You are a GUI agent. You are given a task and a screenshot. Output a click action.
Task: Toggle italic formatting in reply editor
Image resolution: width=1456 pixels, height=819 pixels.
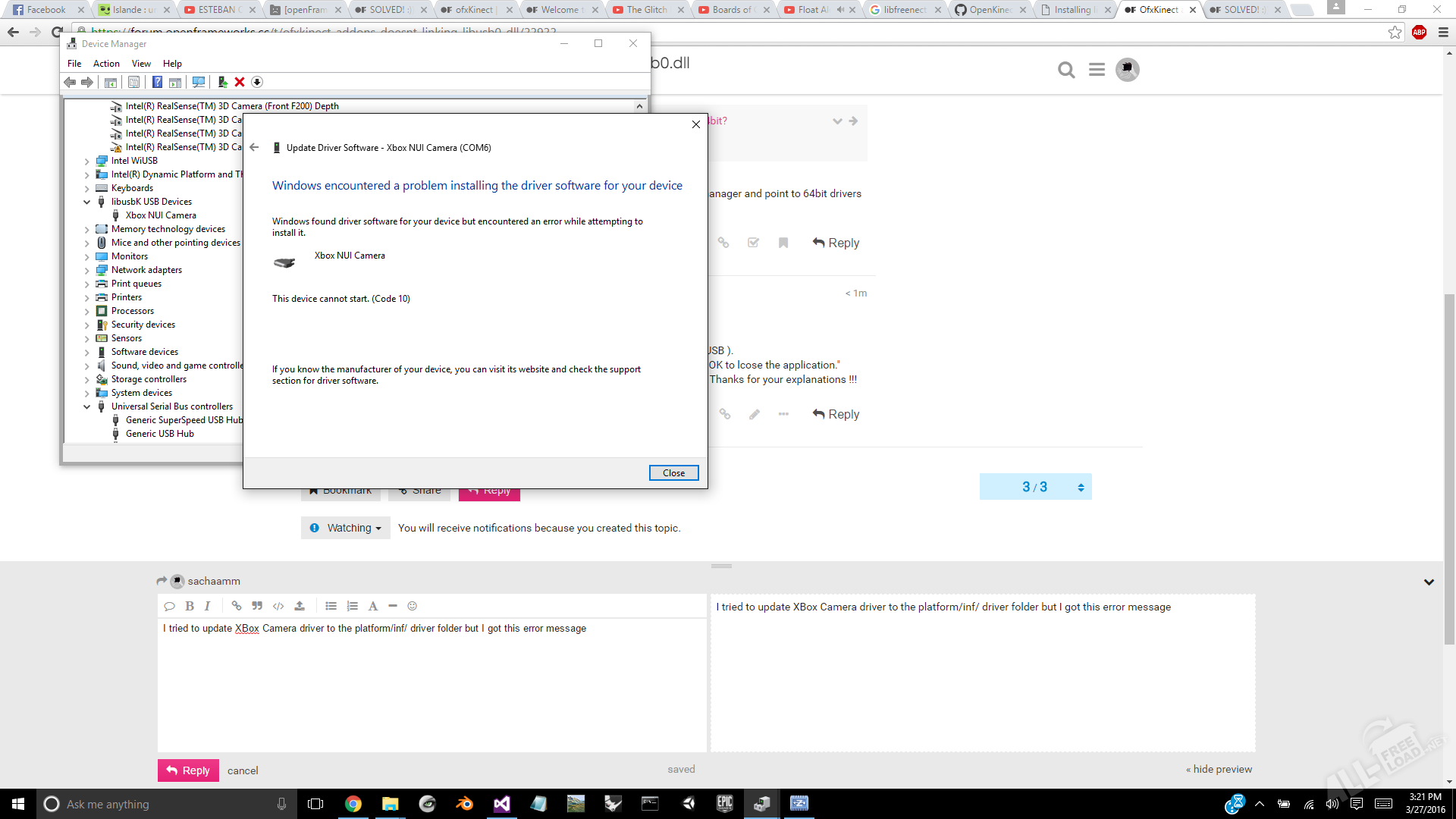[x=207, y=606]
